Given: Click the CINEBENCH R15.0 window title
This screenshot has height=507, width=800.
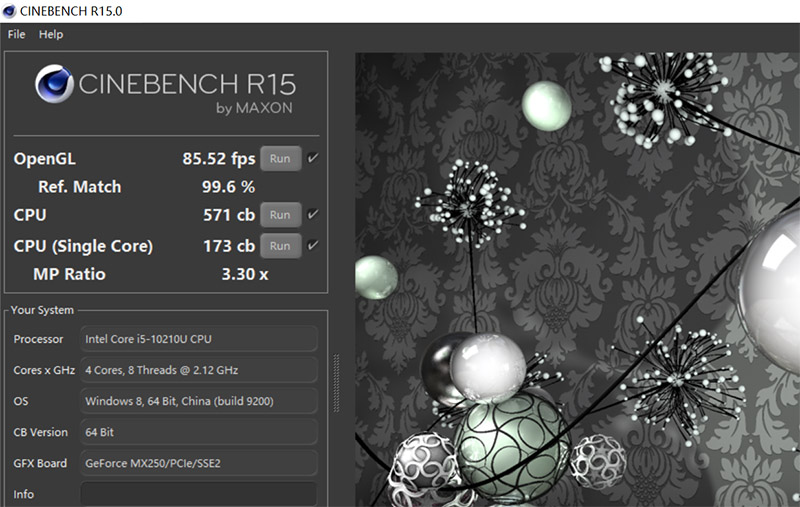Looking at the screenshot, I should (71, 11).
